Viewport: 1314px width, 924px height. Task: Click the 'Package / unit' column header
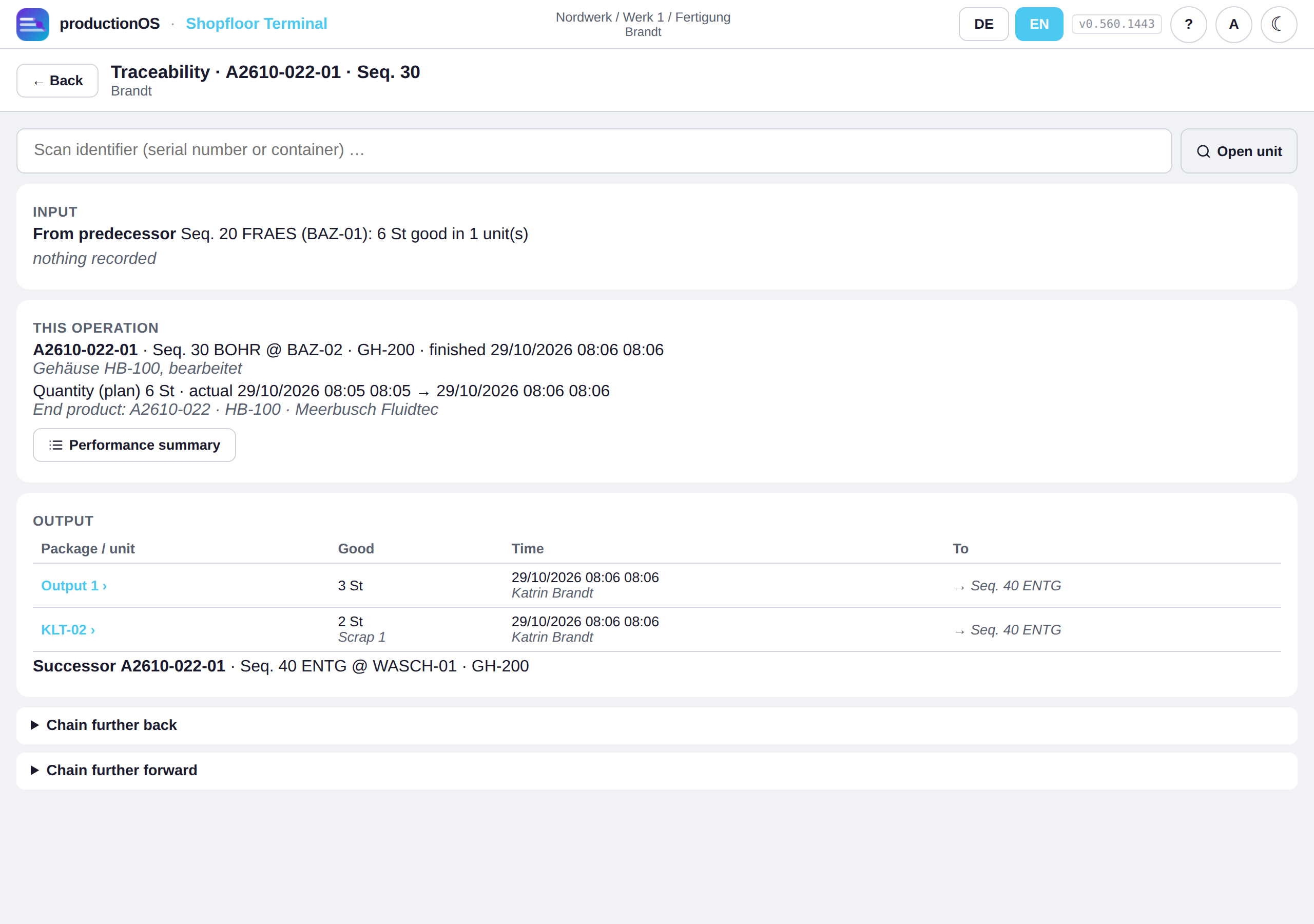click(88, 548)
